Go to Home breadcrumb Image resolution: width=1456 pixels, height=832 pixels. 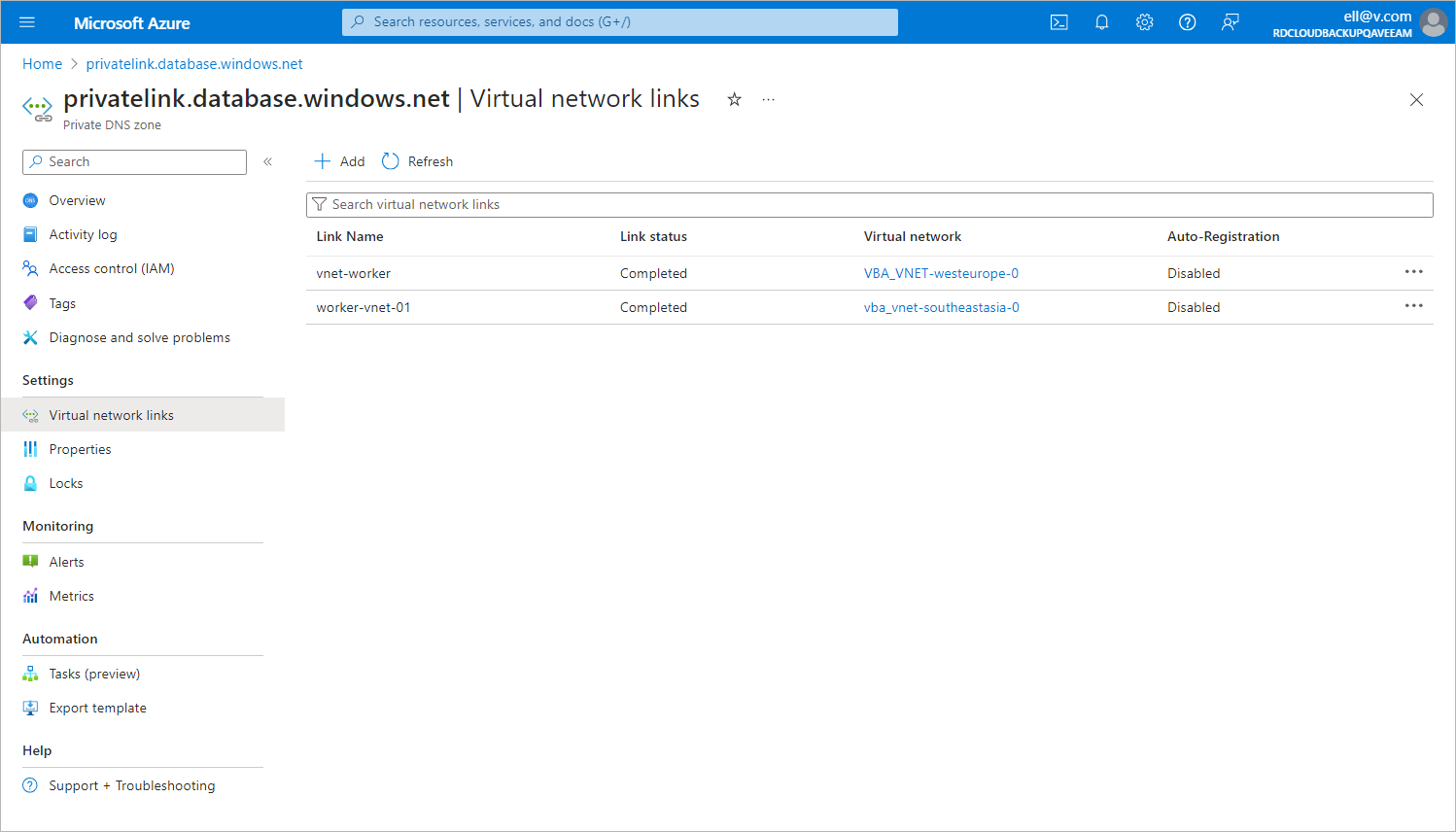42,64
